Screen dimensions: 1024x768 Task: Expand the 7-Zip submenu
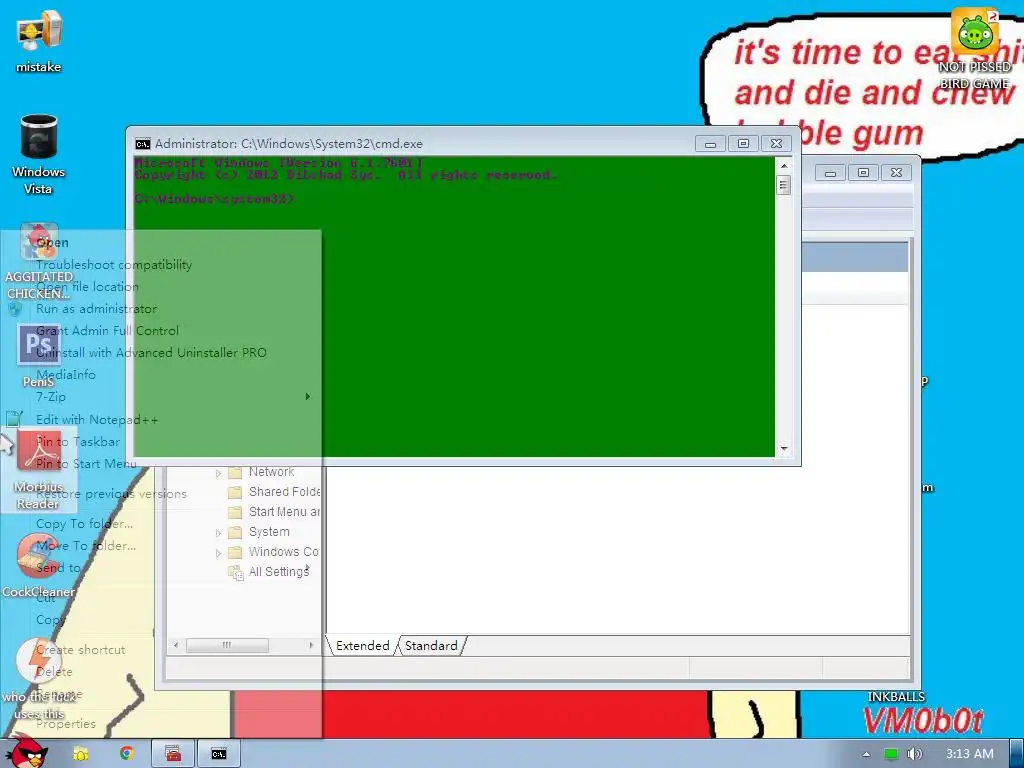pos(162,396)
